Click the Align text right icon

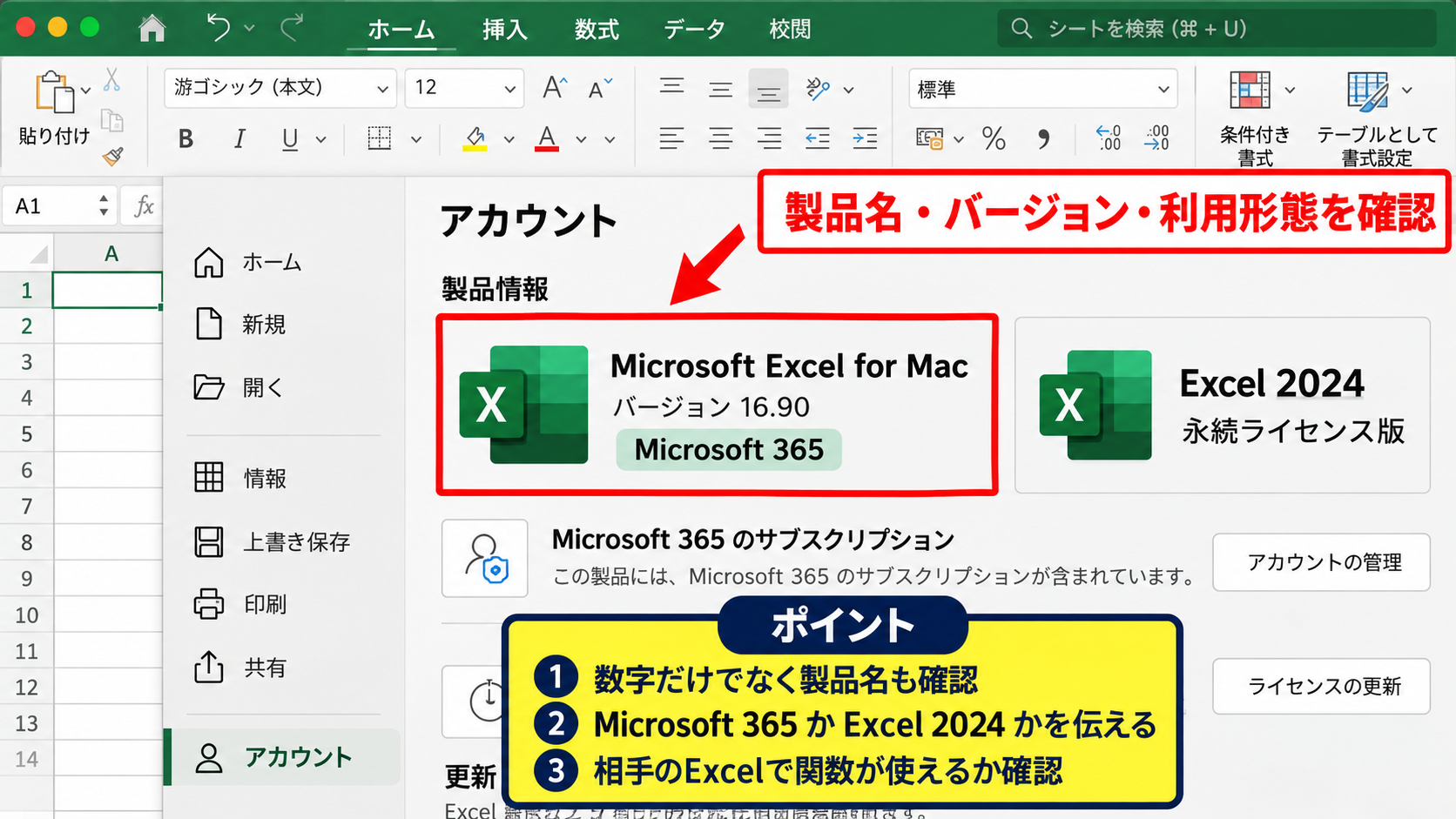(768, 138)
